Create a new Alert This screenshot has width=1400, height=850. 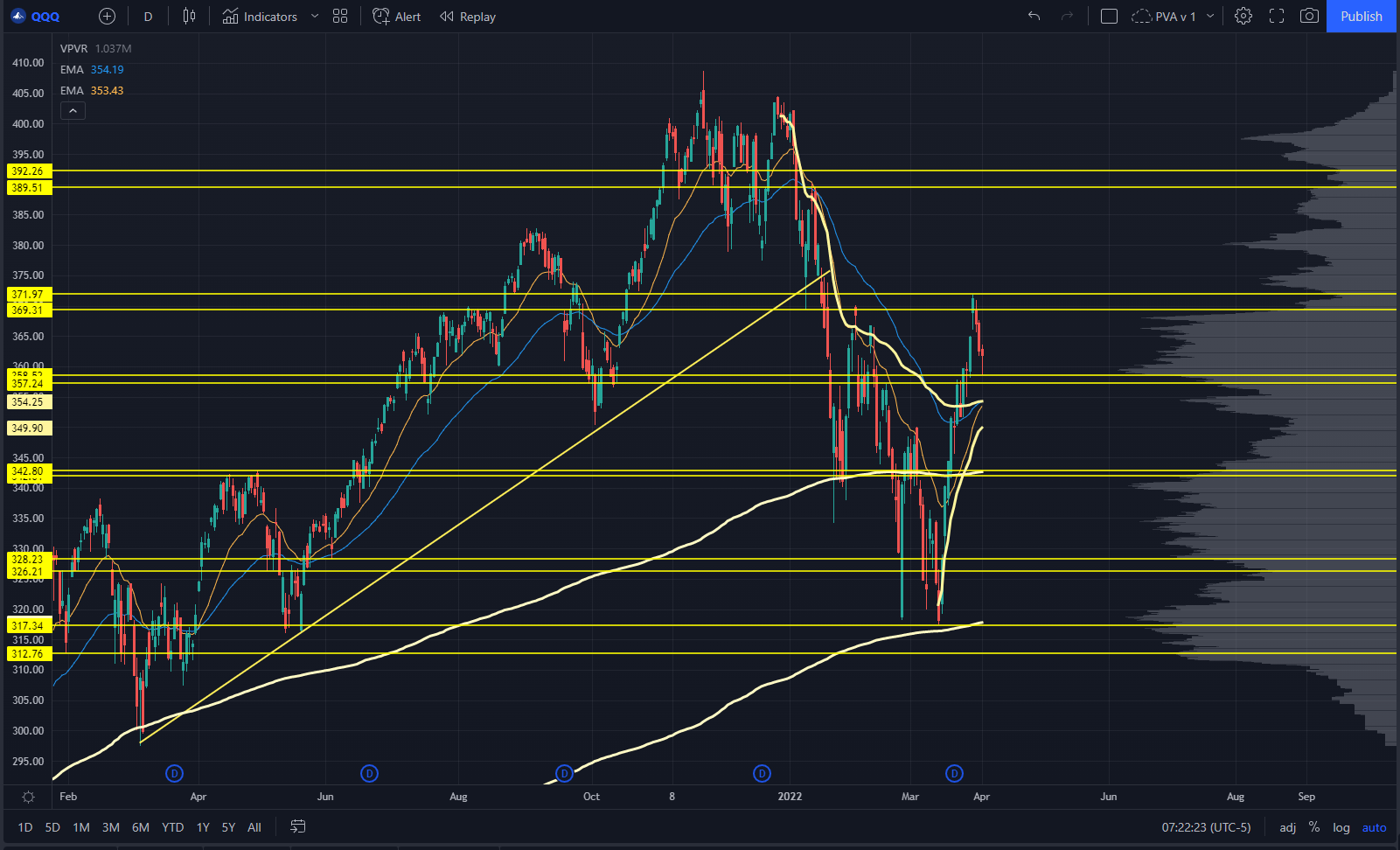[397, 17]
